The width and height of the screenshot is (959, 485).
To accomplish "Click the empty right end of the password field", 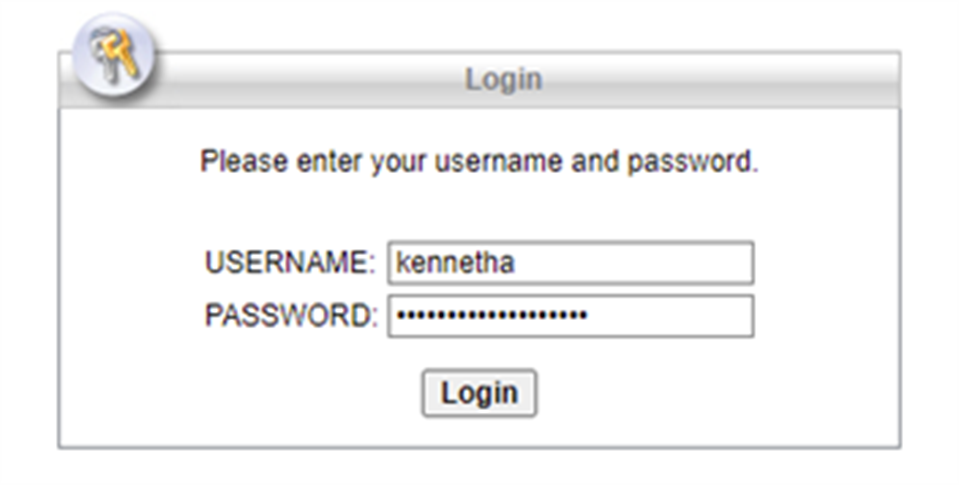I will 700,316.
